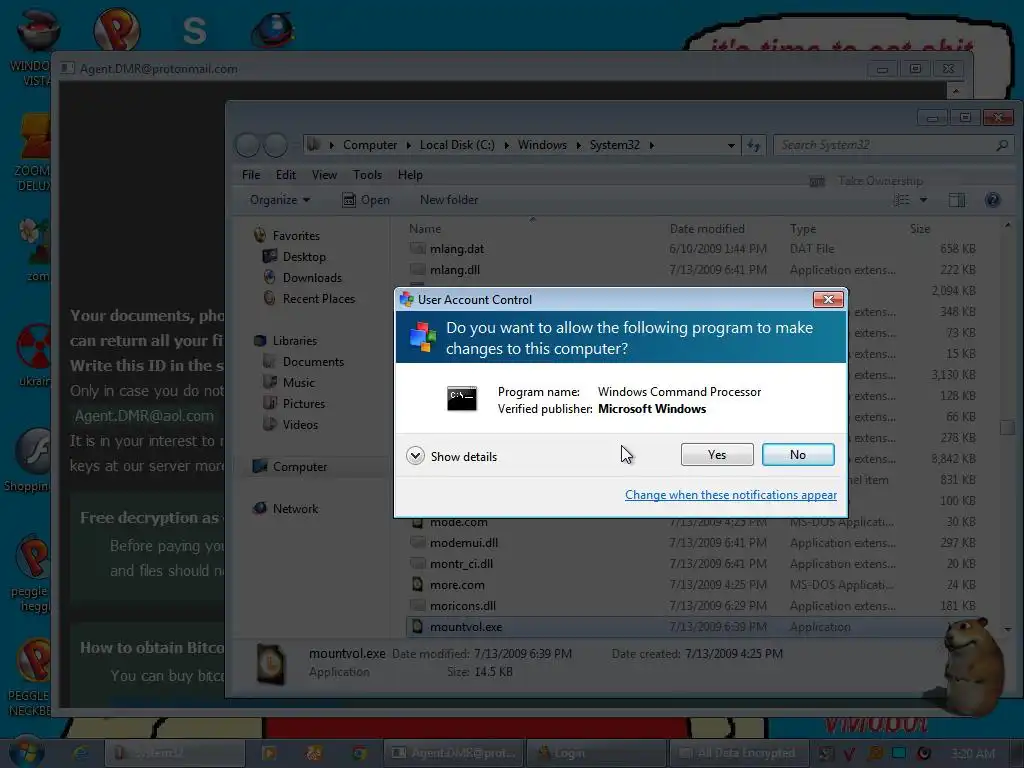Click the Windows Command Processor program icon
The width and height of the screenshot is (1024, 768).
click(462, 398)
